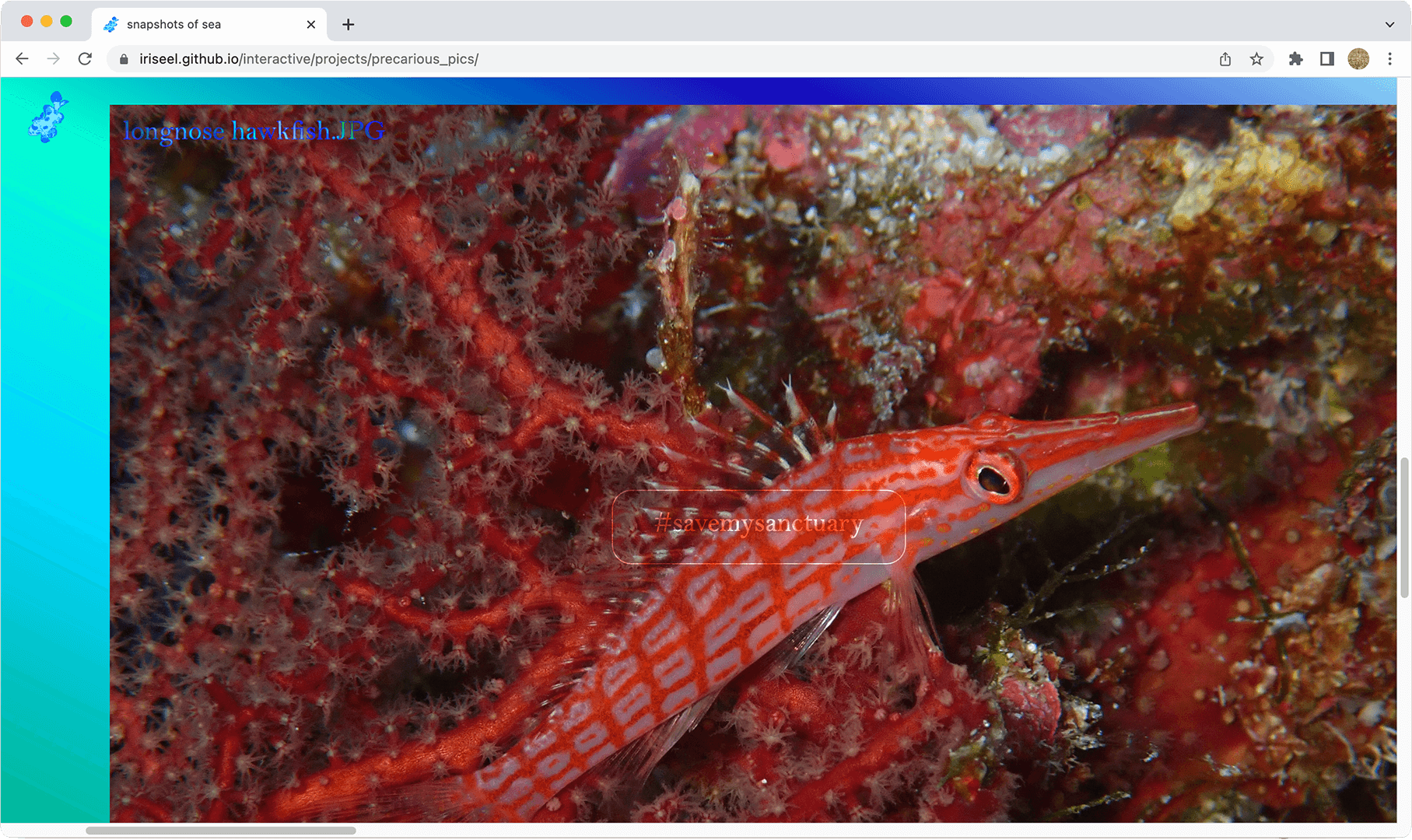Click the forward navigation arrow
Viewport: 1412px width, 840px height.
[x=53, y=59]
